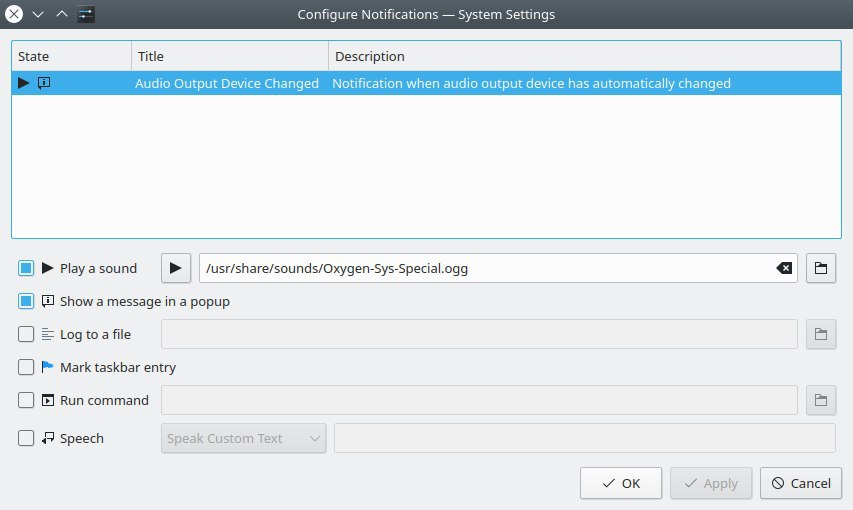The width and height of the screenshot is (853, 510).
Task: Open the Speak Custom Text dropdown
Action: coord(244,438)
